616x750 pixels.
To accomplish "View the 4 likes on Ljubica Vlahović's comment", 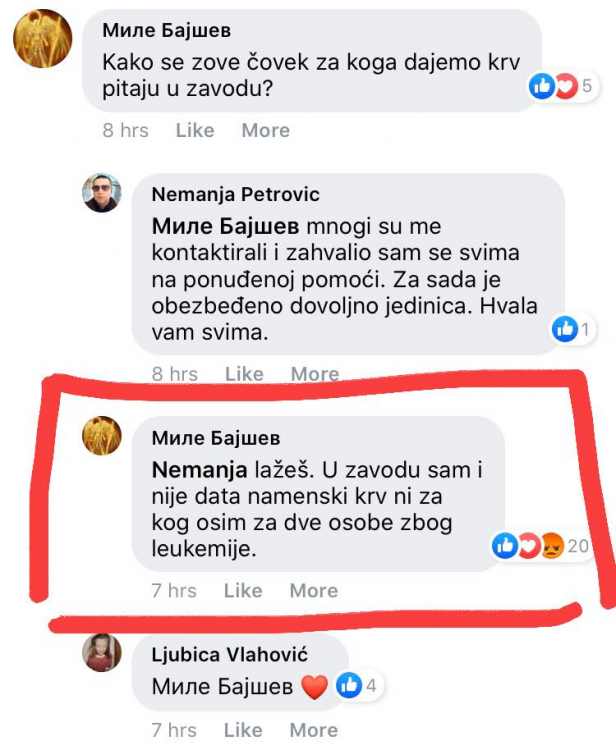I will pos(356,686).
